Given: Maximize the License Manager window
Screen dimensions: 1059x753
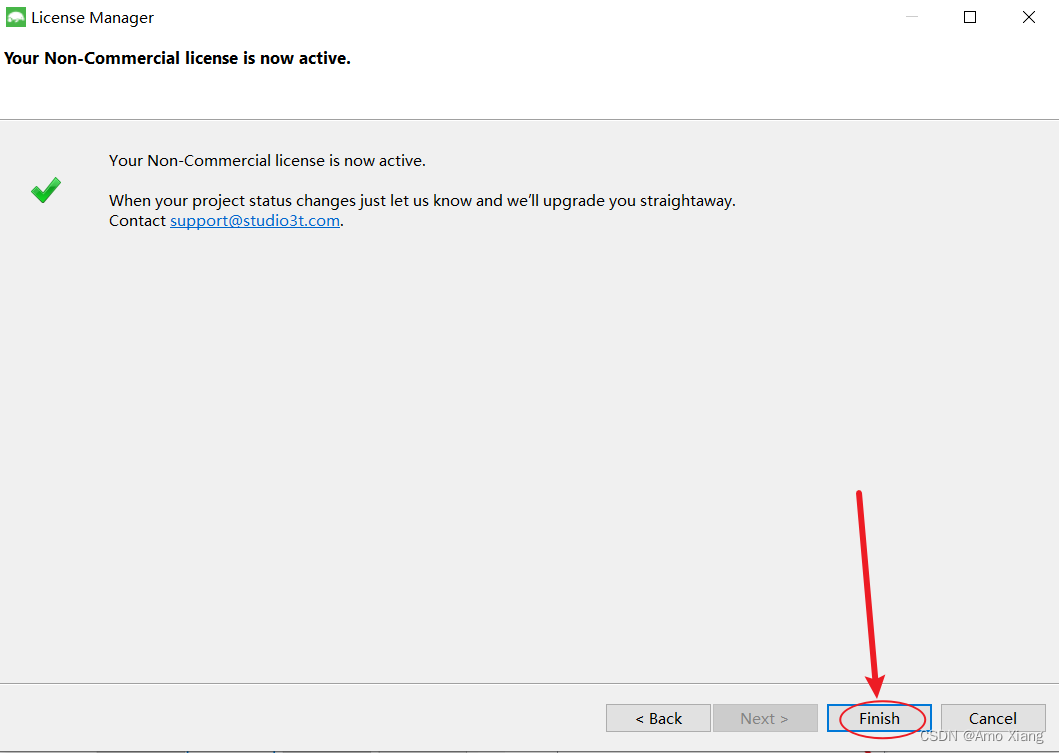Looking at the screenshot, I should [970, 17].
